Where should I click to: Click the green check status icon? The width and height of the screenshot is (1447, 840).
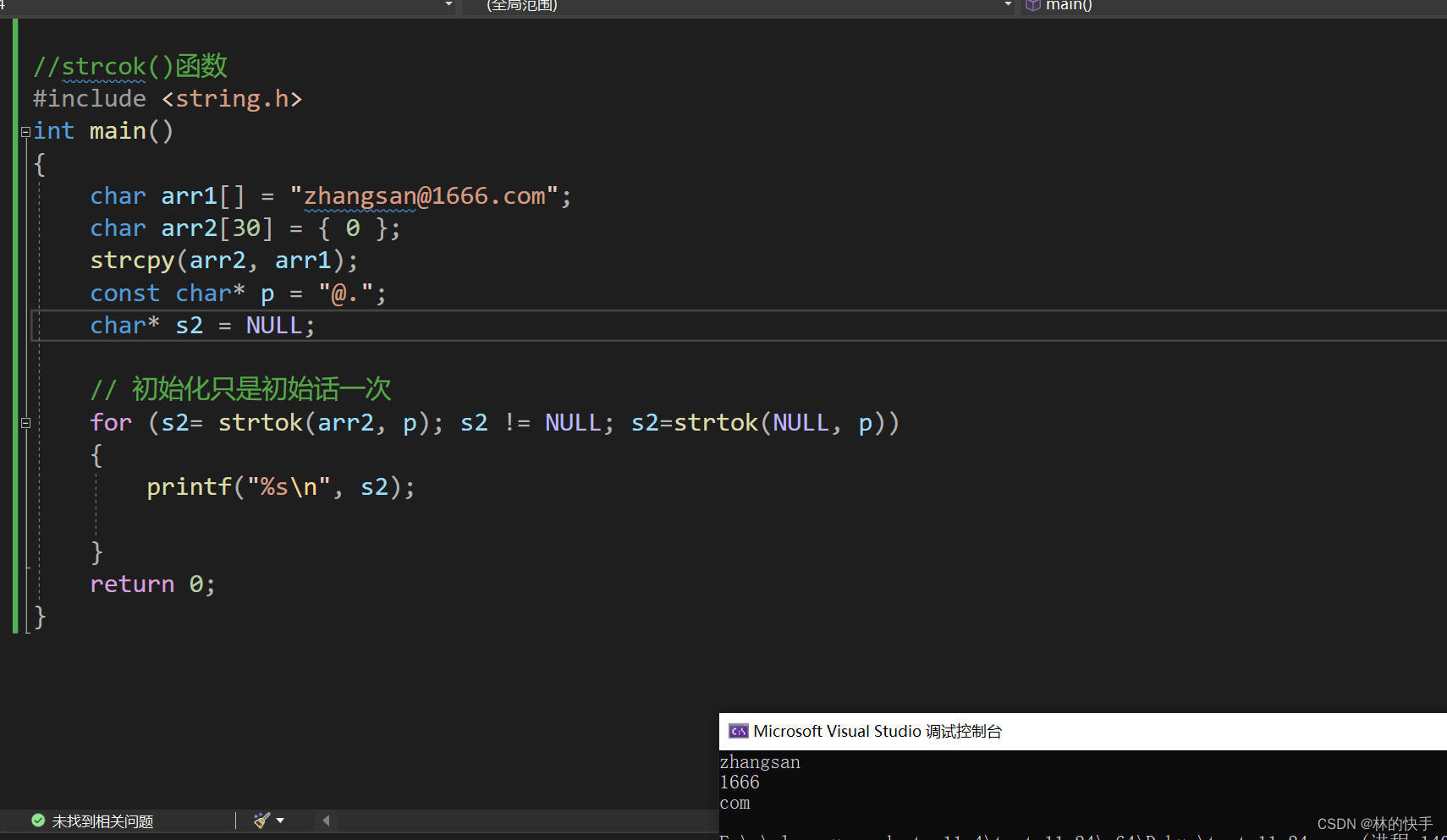point(38,821)
